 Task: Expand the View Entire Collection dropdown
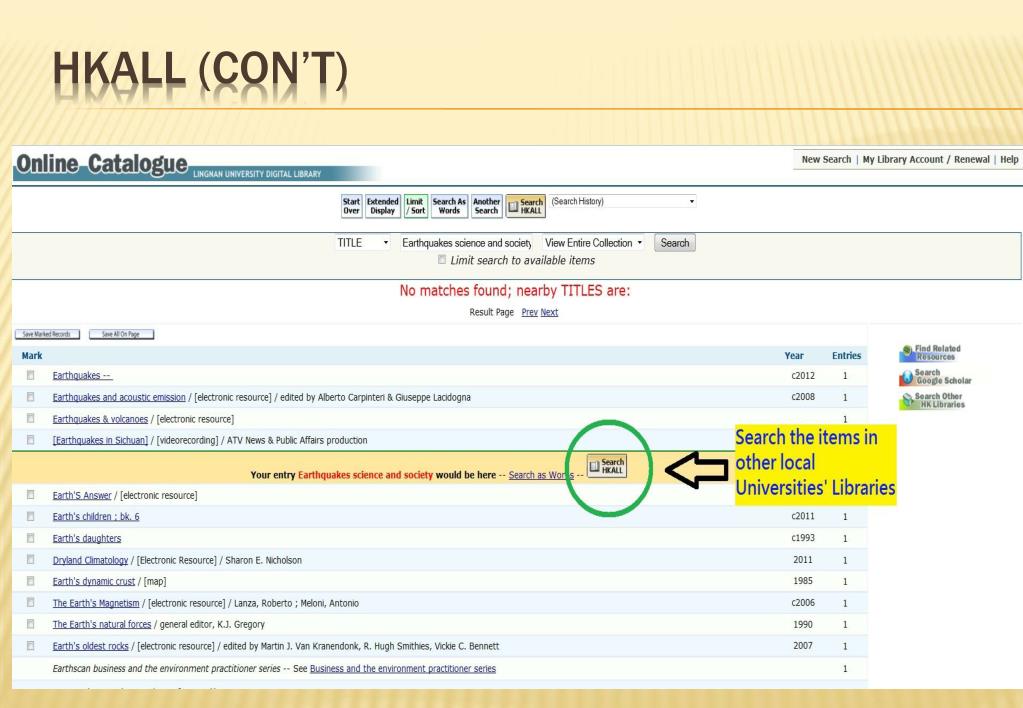tap(593, 243)
